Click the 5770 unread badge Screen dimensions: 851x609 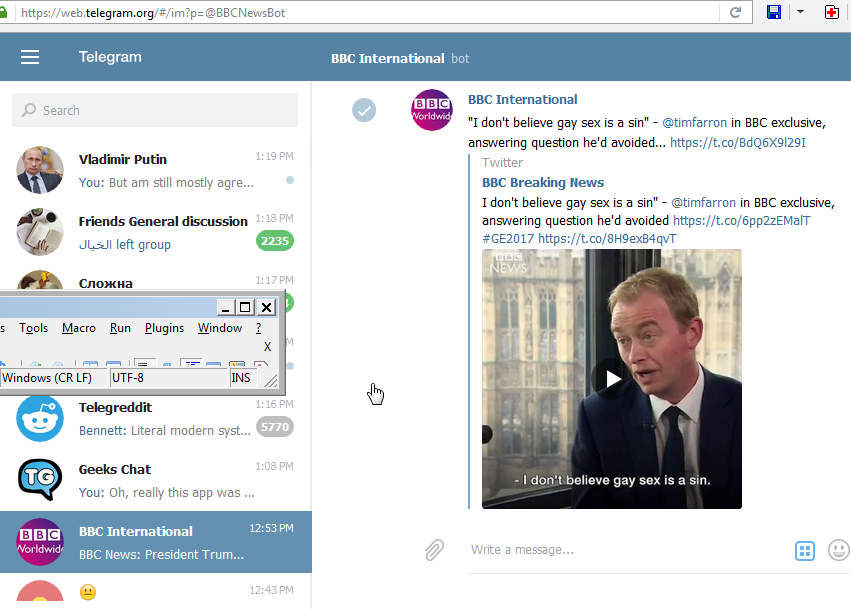click(x=275, y=427)
